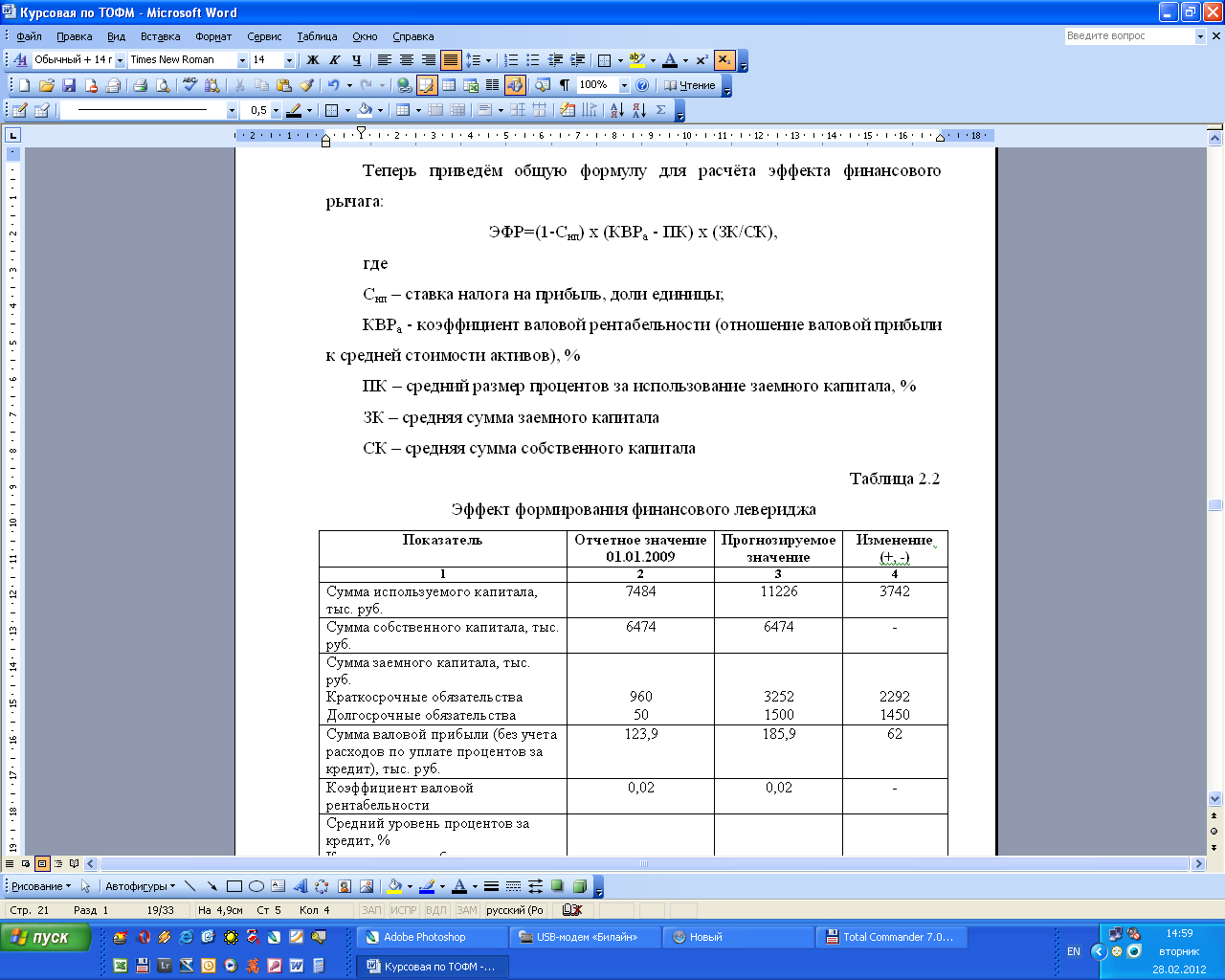The width and height of the screenshot is (1225, 980).
Task: Toggle the ИСПР track changes indicator
Action: pyautogui.click(x=404, y=910)
